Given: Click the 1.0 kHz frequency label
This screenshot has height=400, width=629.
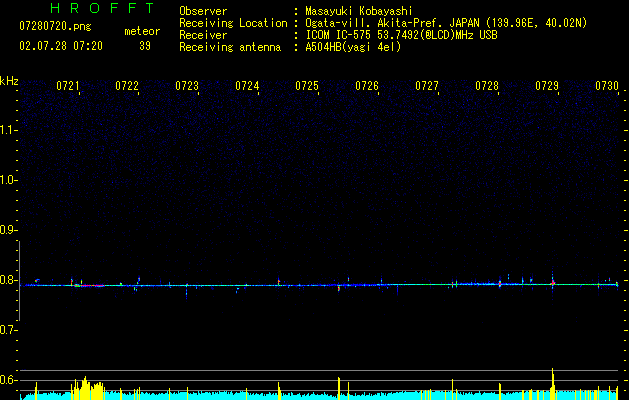Looking at the screenshot, I should pos(8,180).
